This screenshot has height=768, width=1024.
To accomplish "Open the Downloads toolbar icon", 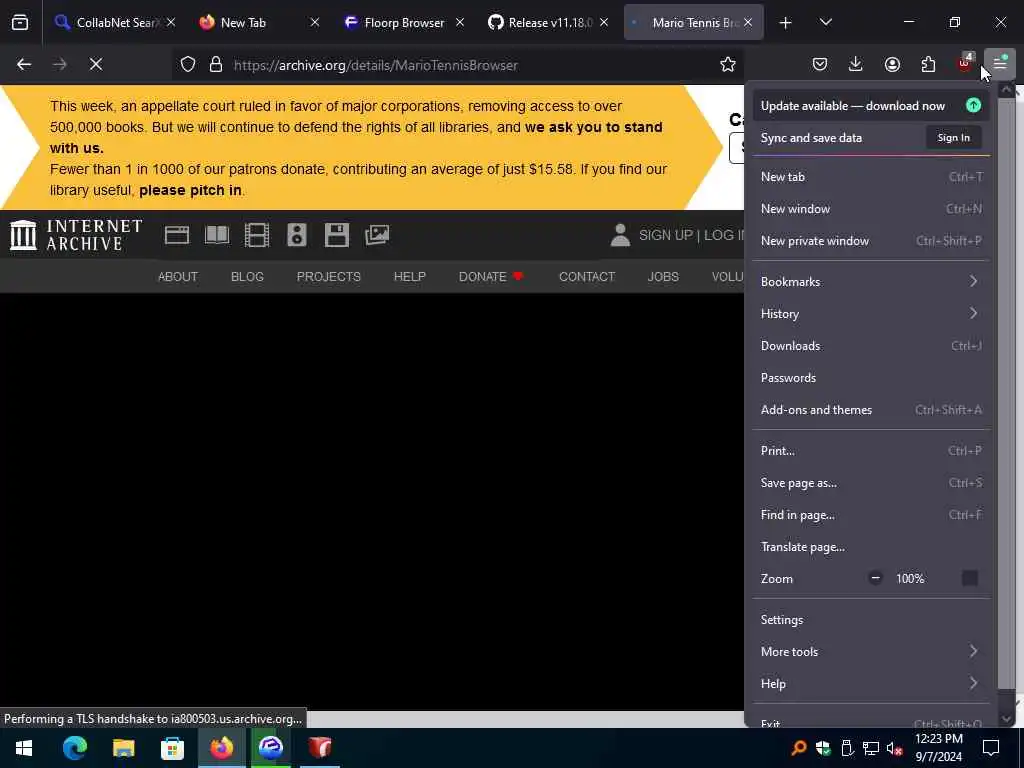I will click(x=856, y=64).
